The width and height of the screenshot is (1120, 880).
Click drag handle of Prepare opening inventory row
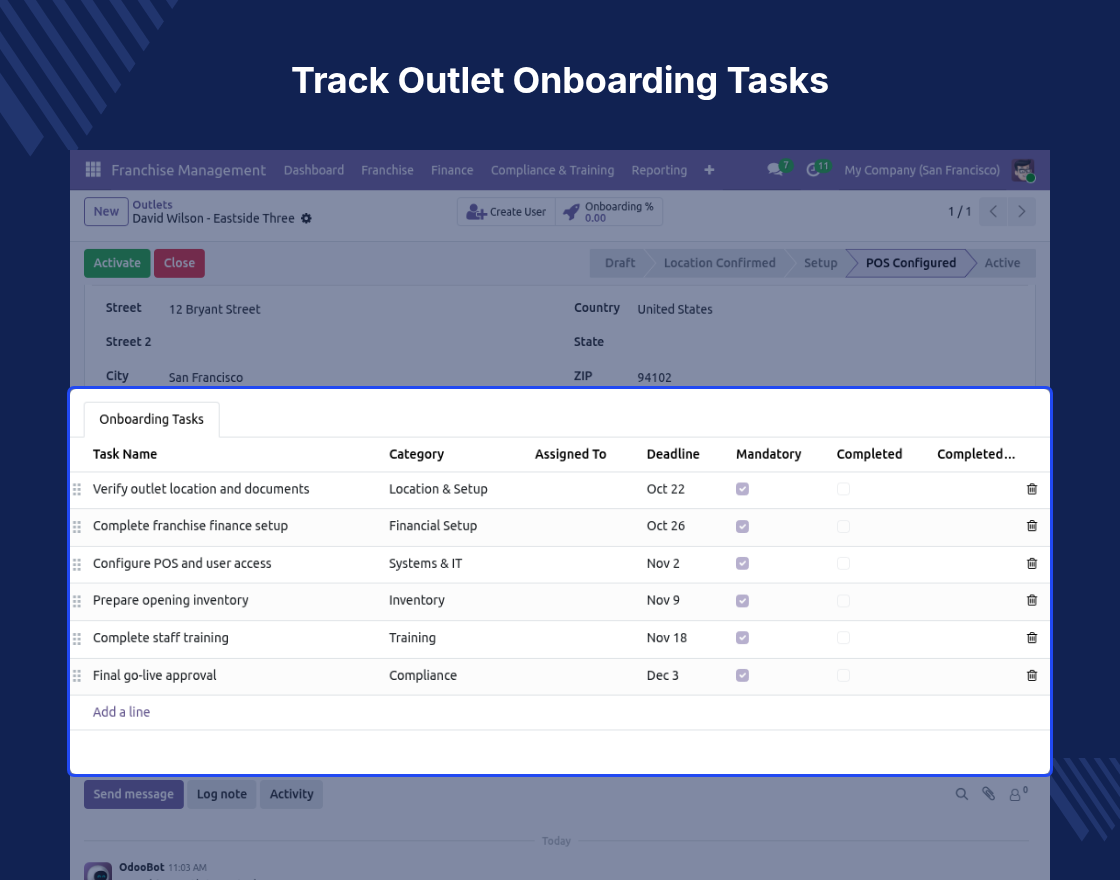pyautogui.click(x=77, y=601)
